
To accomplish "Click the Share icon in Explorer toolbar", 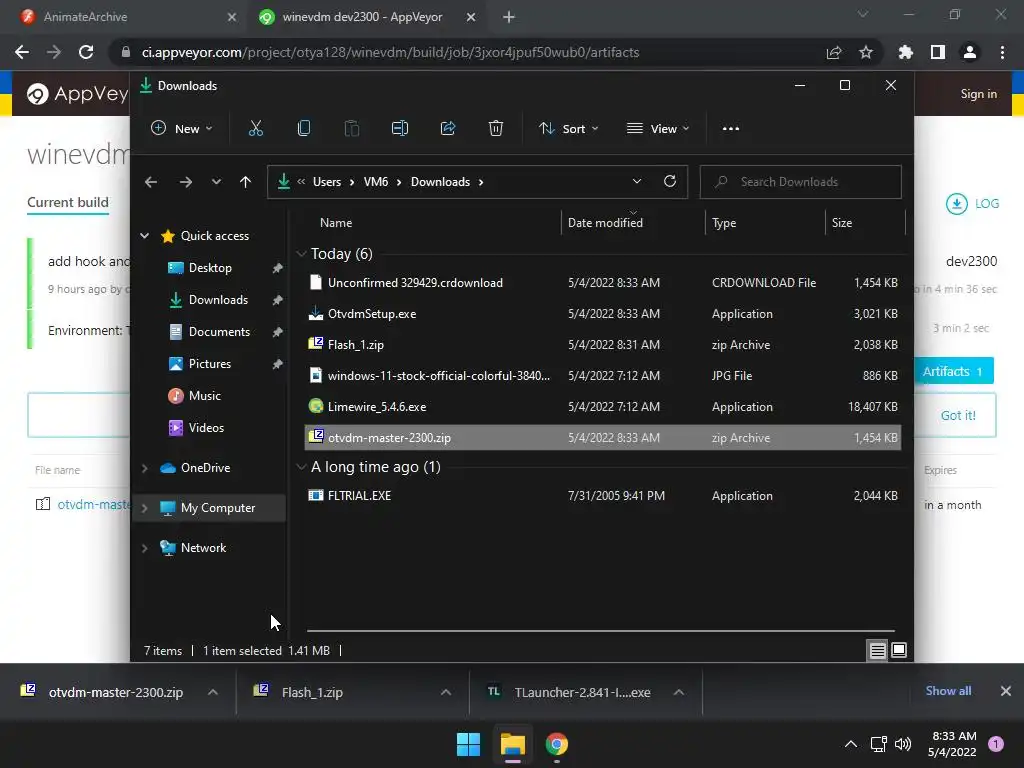I will 448,129.
